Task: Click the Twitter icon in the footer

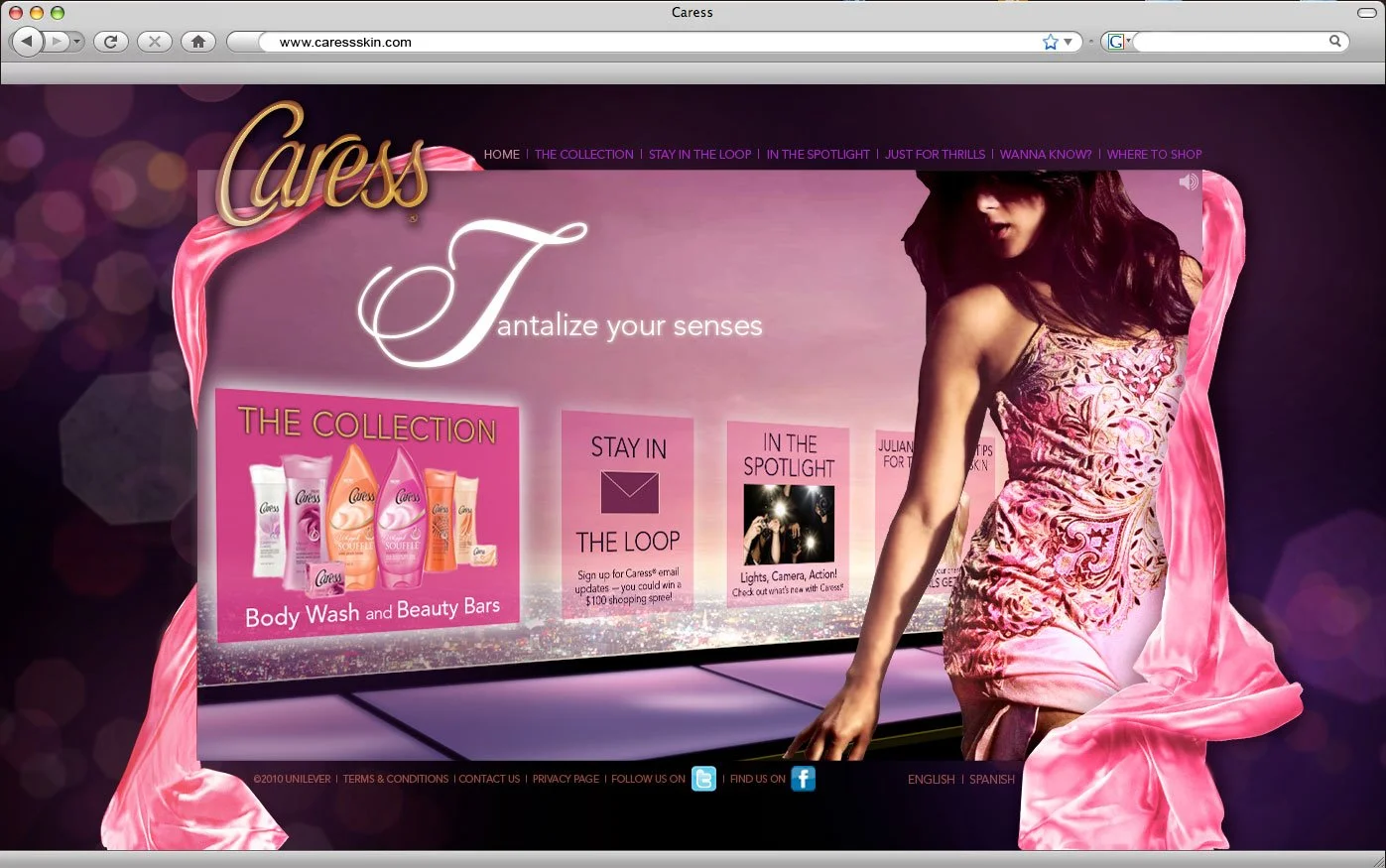Action: pos(704,779)
